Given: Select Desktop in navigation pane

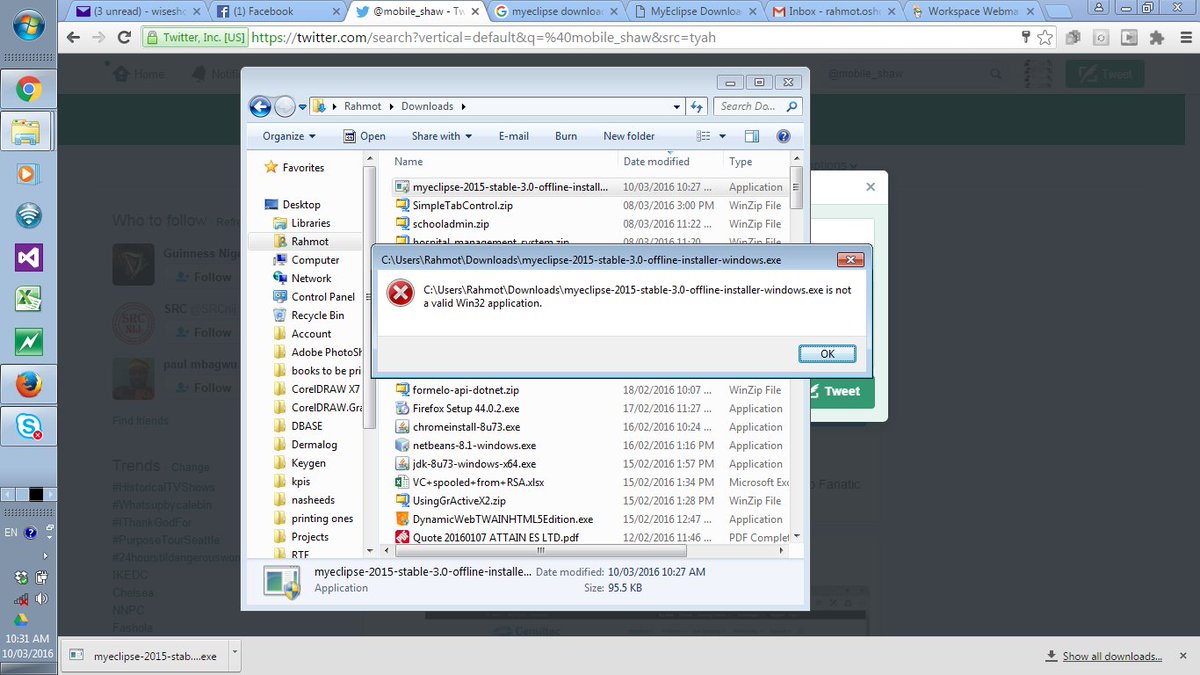Looking at the screenshot, I should (293, 204).
